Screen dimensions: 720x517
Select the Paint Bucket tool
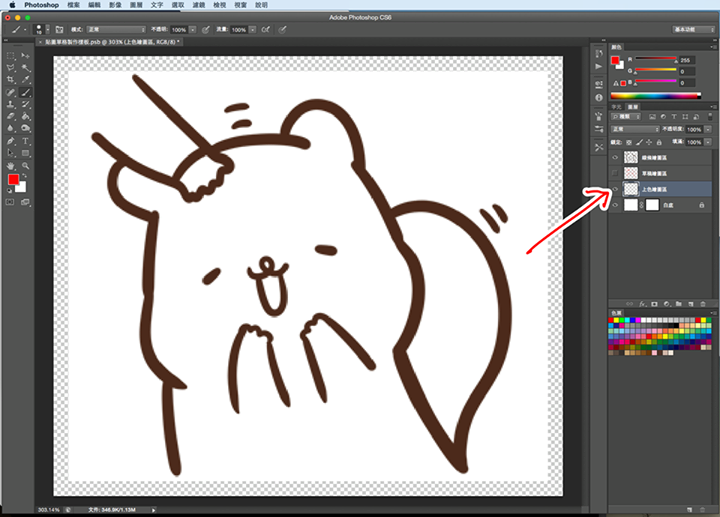26,116
